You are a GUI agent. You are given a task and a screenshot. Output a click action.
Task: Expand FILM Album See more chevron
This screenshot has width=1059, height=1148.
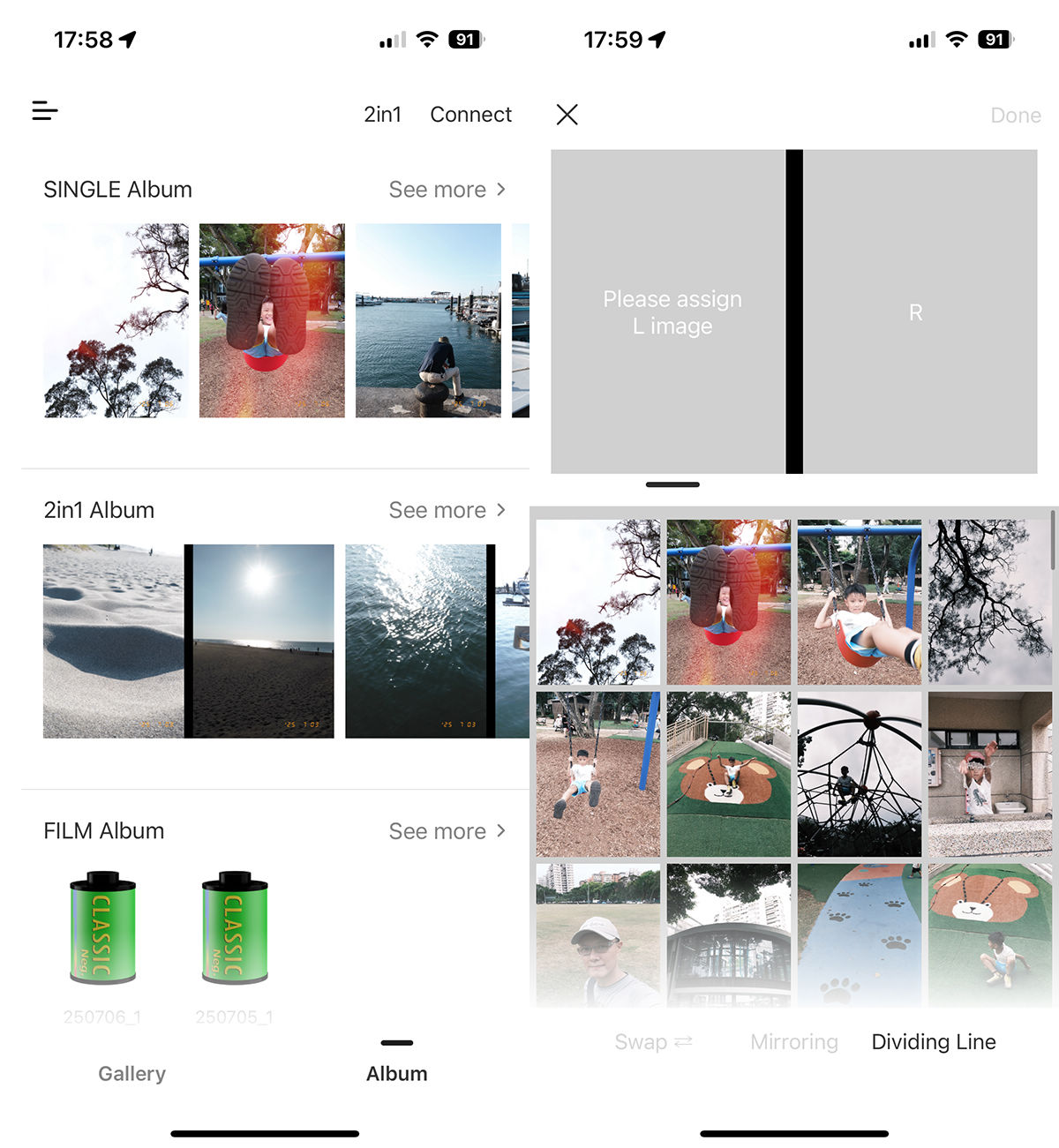[501, 831]
